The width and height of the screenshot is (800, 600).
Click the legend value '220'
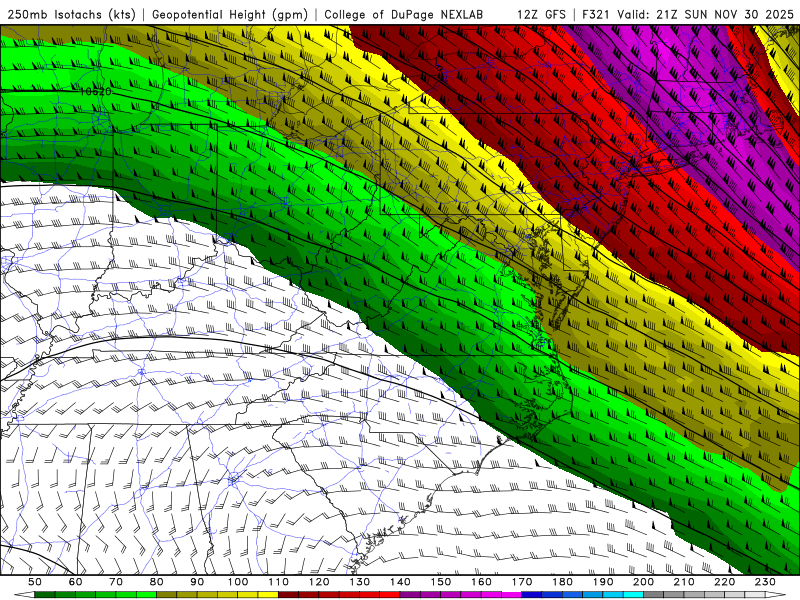click(x=725, y=582)
